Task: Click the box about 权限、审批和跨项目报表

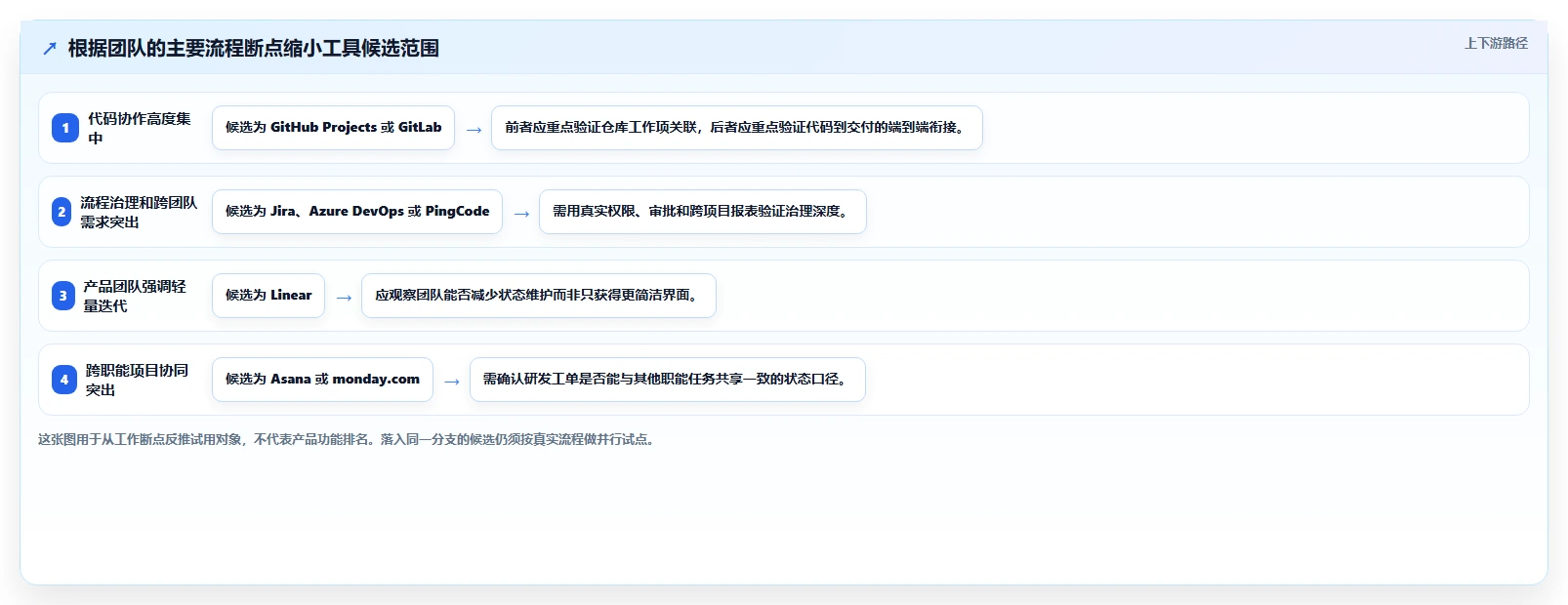Action: click(x=703, y=212)
